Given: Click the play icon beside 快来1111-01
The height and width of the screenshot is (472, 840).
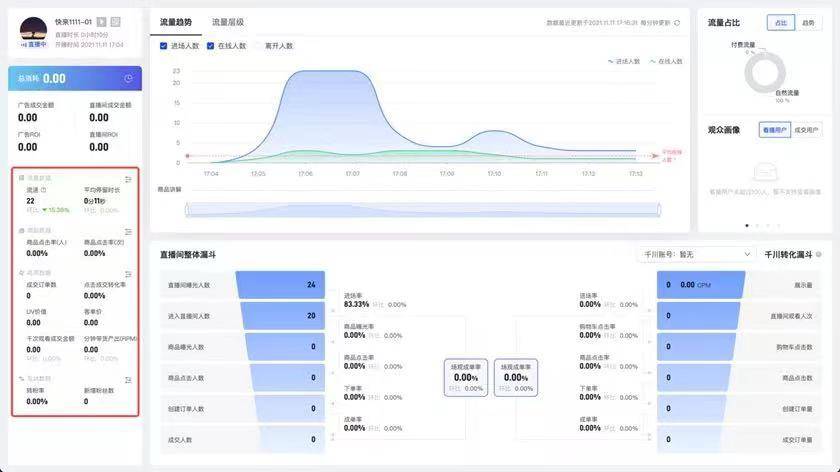Looking at the screenshot, I should [101, 21].
